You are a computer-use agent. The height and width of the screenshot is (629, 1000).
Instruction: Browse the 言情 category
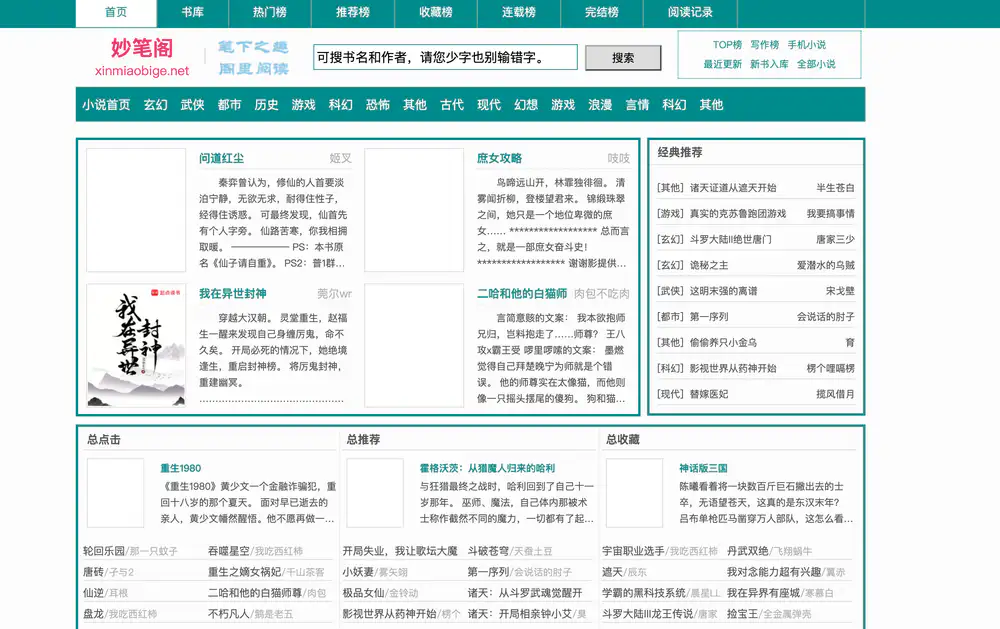pos(637,105)
